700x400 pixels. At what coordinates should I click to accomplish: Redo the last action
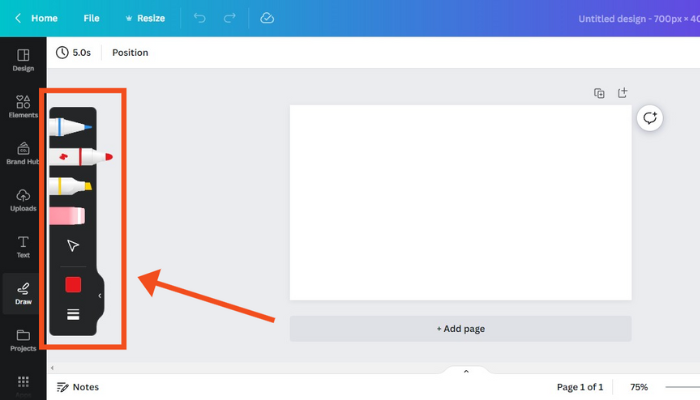pos(229,18)
